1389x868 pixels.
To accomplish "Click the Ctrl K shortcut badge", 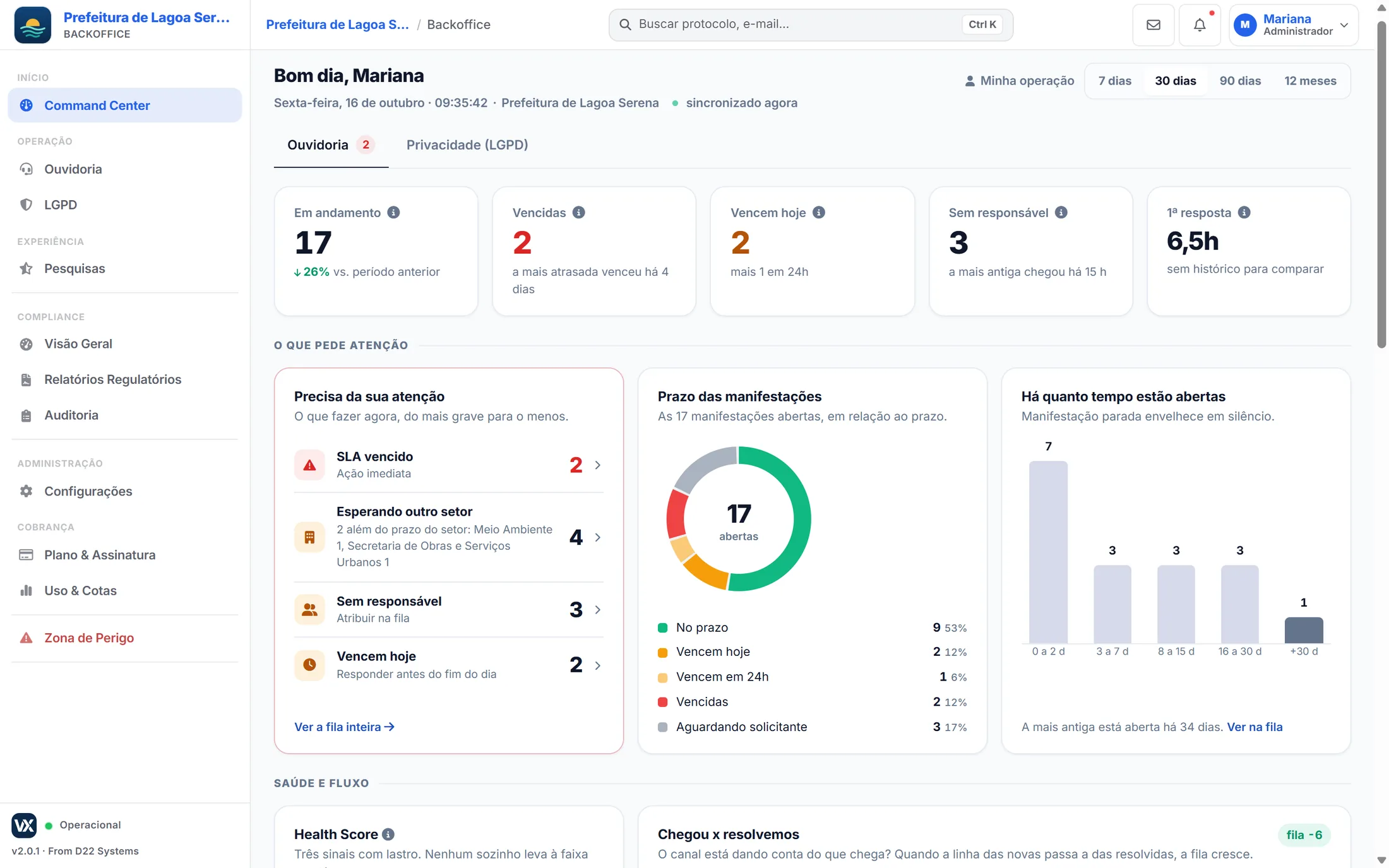I will [982, 25].
